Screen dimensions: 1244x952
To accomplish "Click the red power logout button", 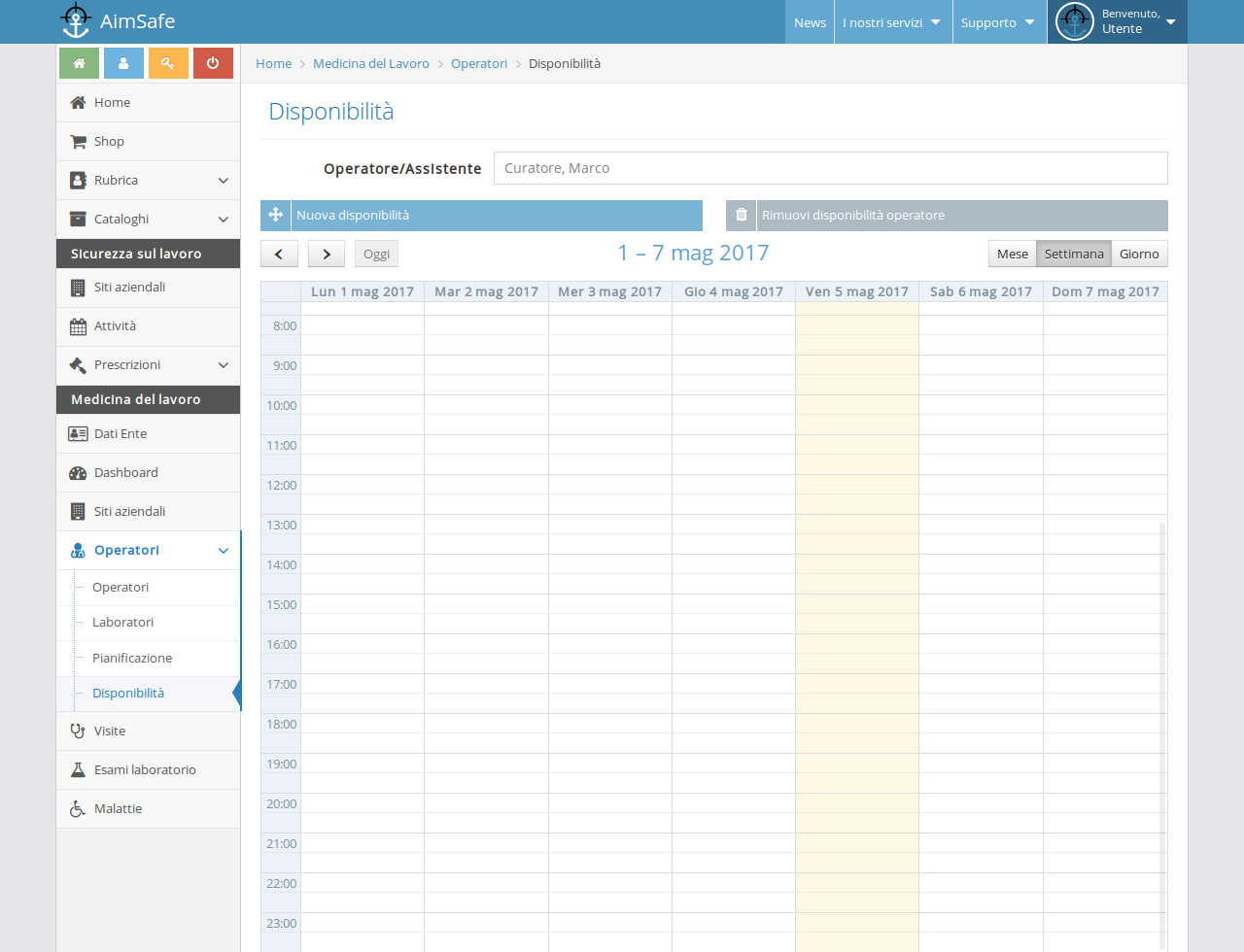I will [213, 63].
